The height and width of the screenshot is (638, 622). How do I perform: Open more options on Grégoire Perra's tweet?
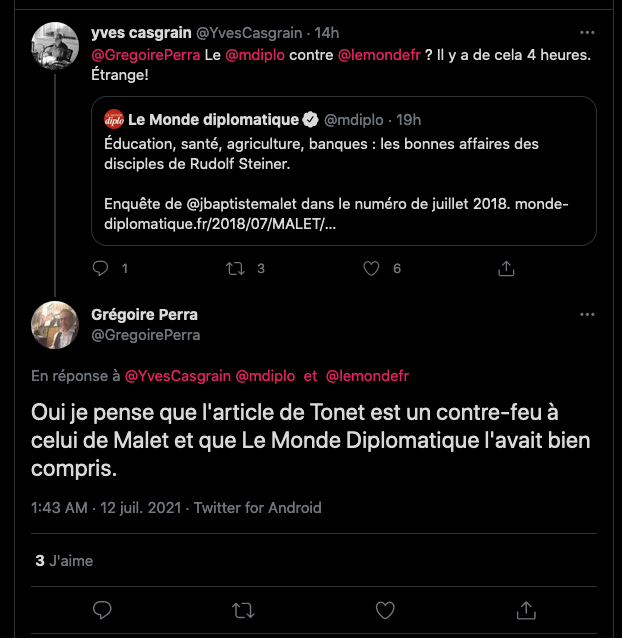(x=587, y=314)
